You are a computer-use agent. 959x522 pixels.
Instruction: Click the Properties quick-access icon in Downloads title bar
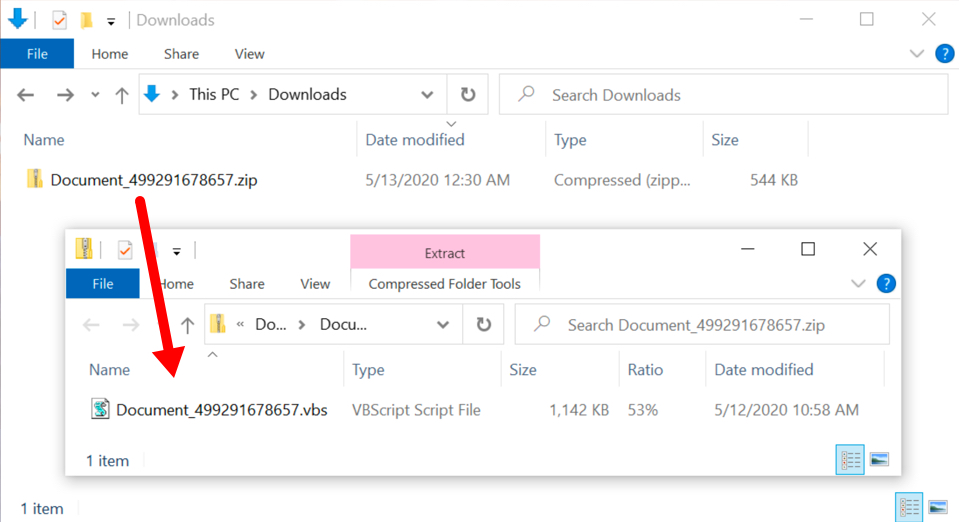[59, 20]
